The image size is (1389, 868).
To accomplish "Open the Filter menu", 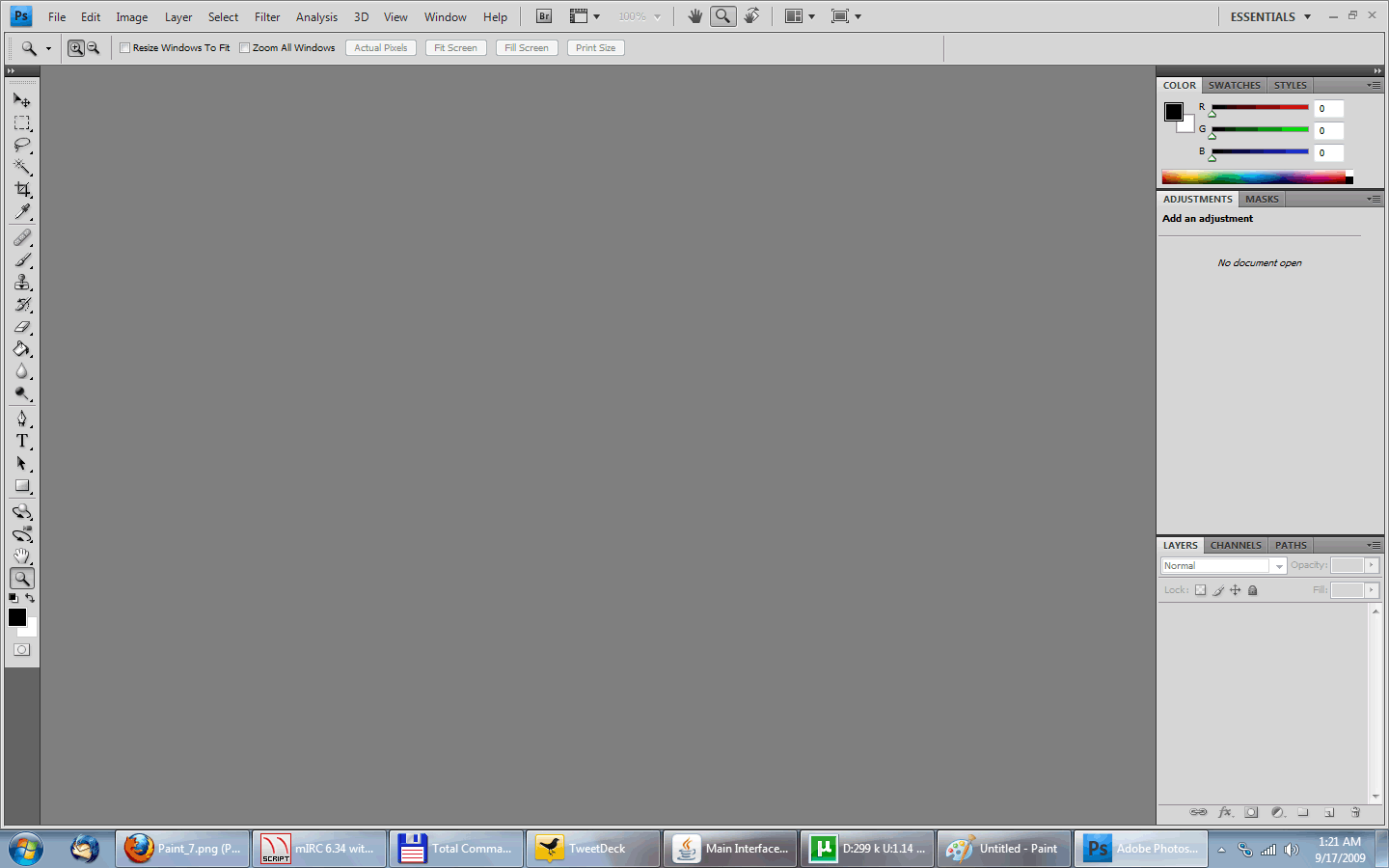I will point(267,17).
